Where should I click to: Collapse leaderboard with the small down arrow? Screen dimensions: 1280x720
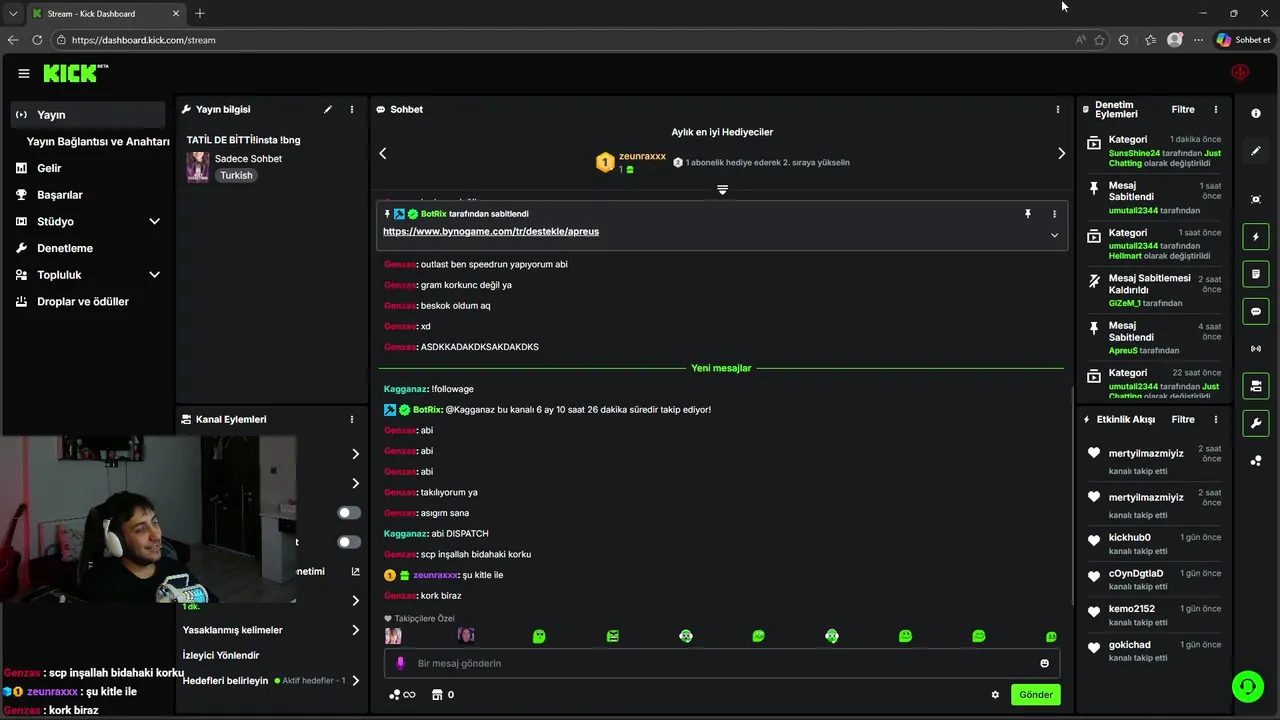722,189
